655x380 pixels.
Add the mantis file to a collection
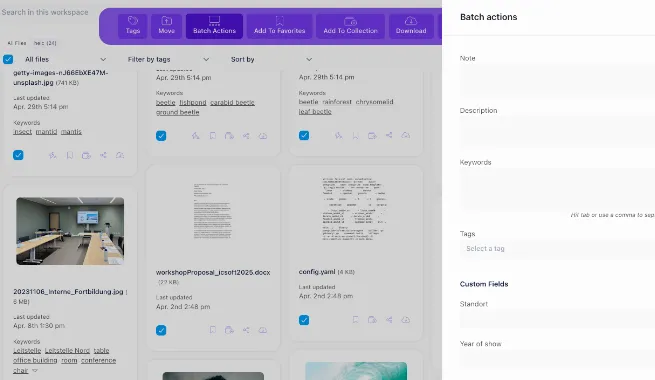[86, 155]
